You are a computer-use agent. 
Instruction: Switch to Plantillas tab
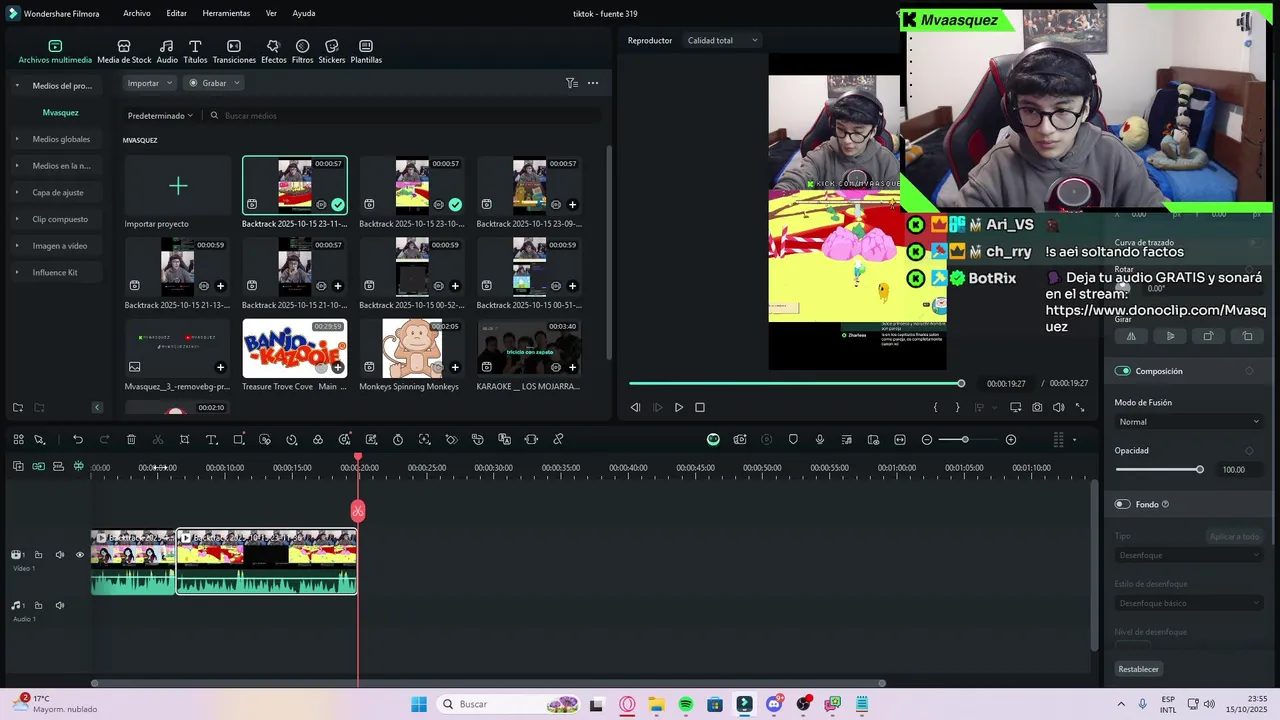click(366, 52)
